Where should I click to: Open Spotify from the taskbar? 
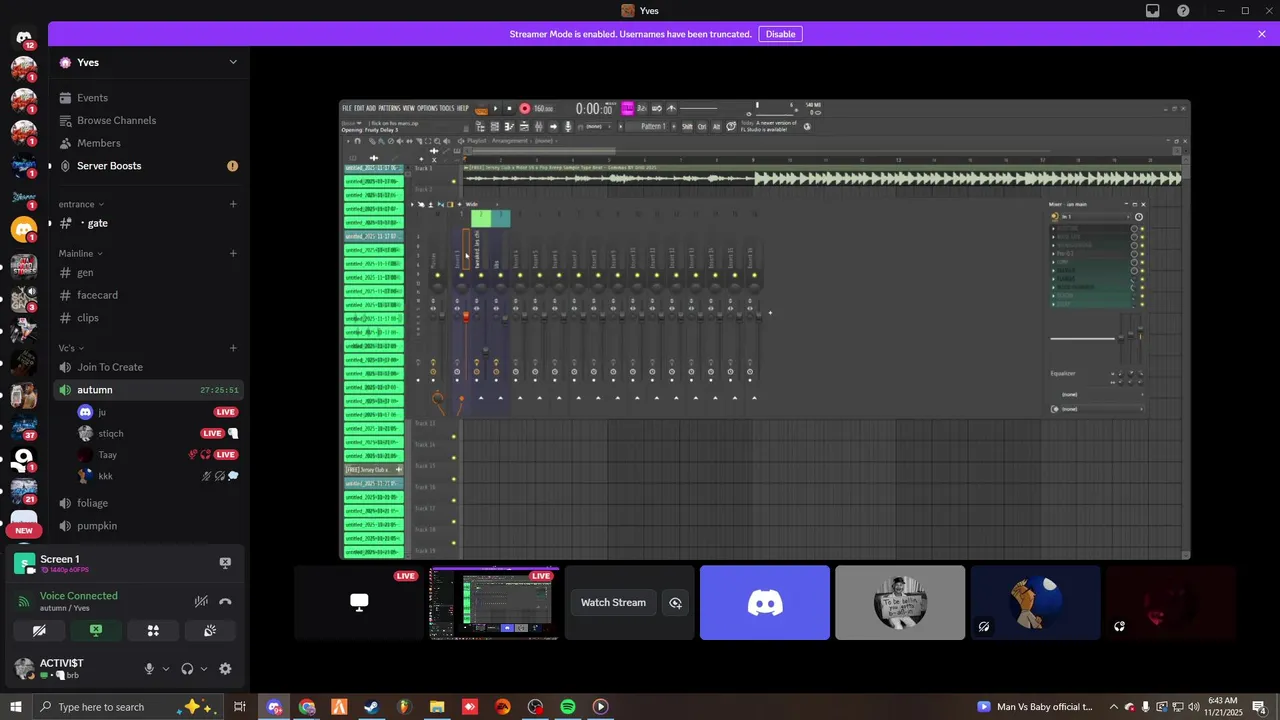pyautogui.click(x=567, y=707)
